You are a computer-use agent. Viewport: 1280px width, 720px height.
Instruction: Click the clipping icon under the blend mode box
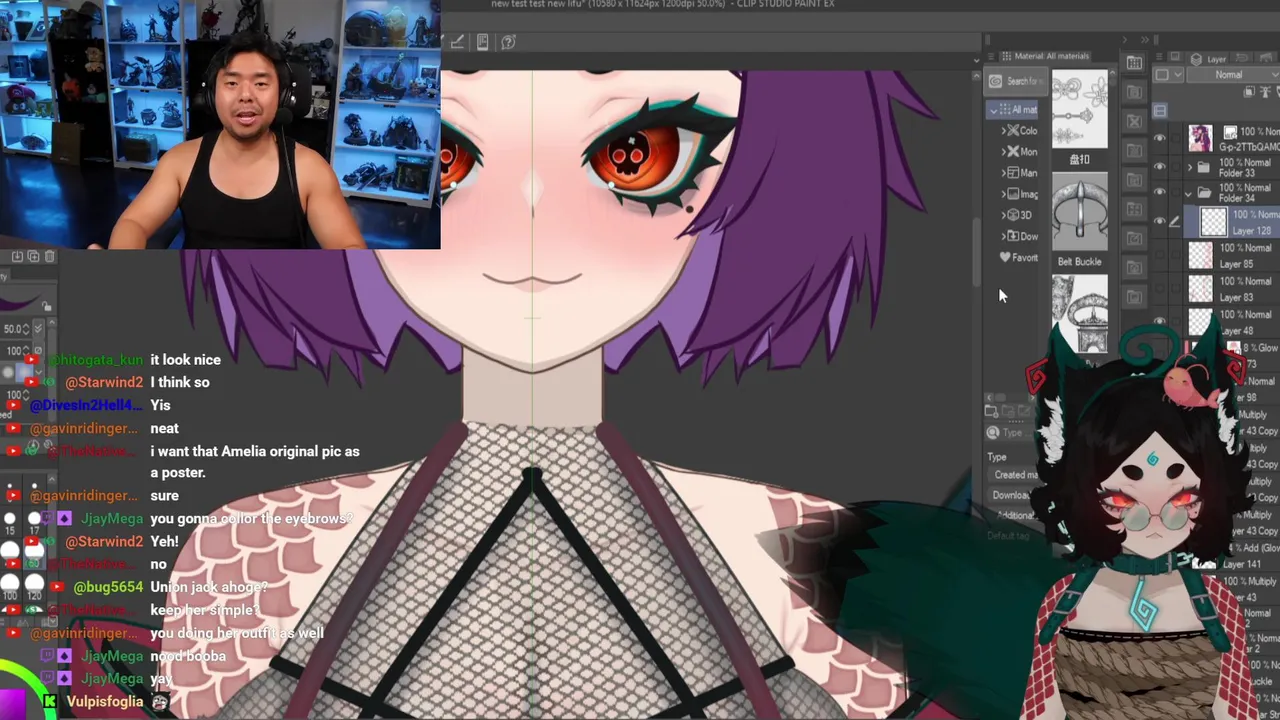tap(1250, 92)
